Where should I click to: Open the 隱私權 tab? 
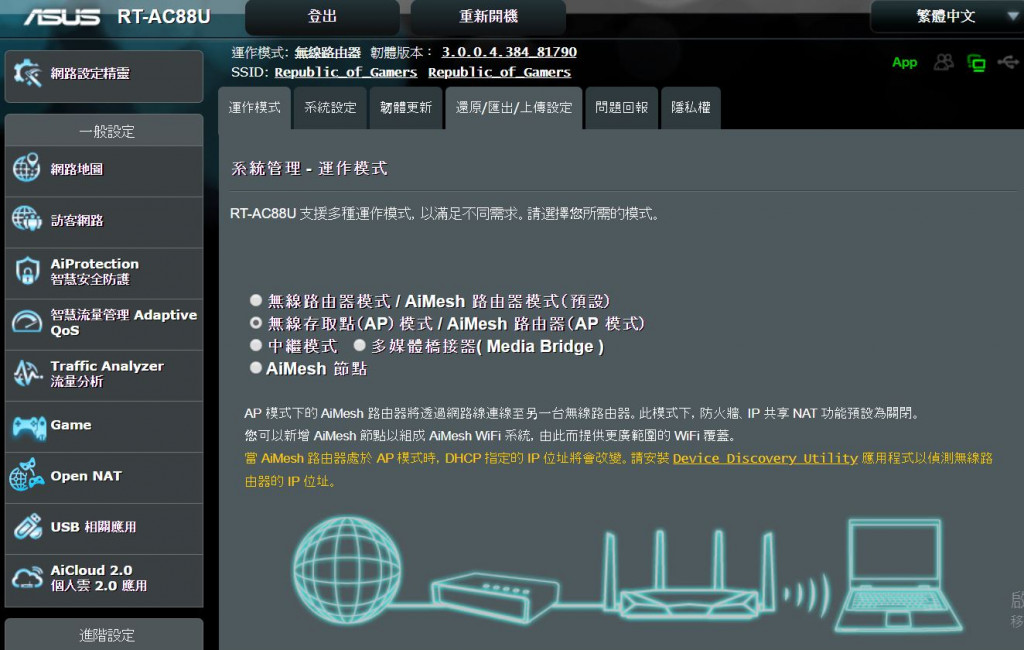pos(691,108)
